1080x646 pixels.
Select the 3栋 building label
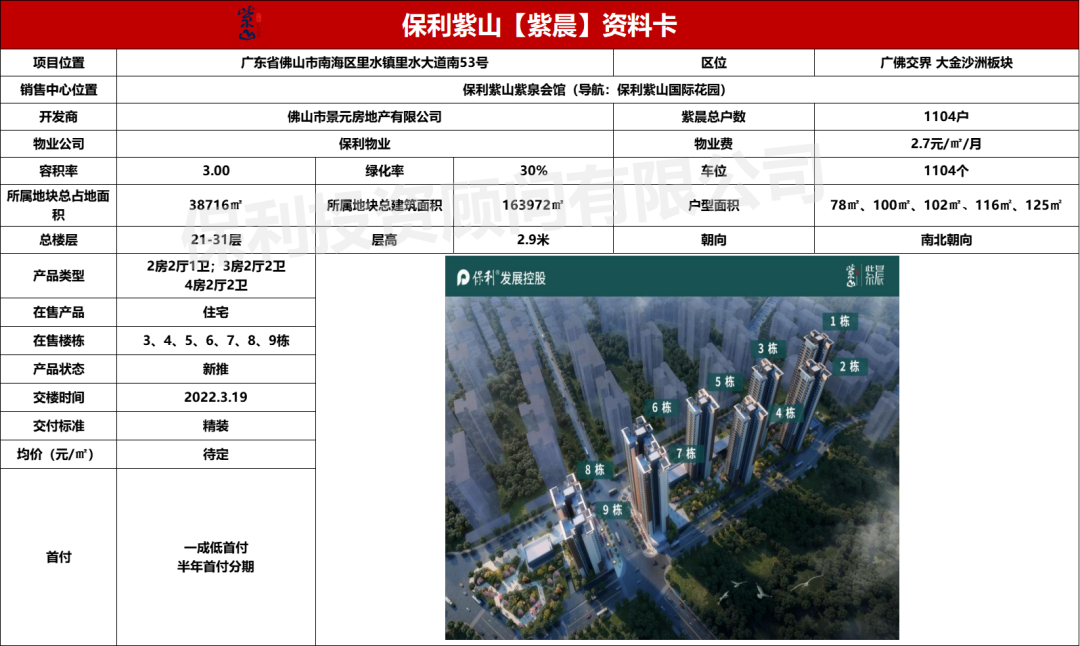(767, 349)
